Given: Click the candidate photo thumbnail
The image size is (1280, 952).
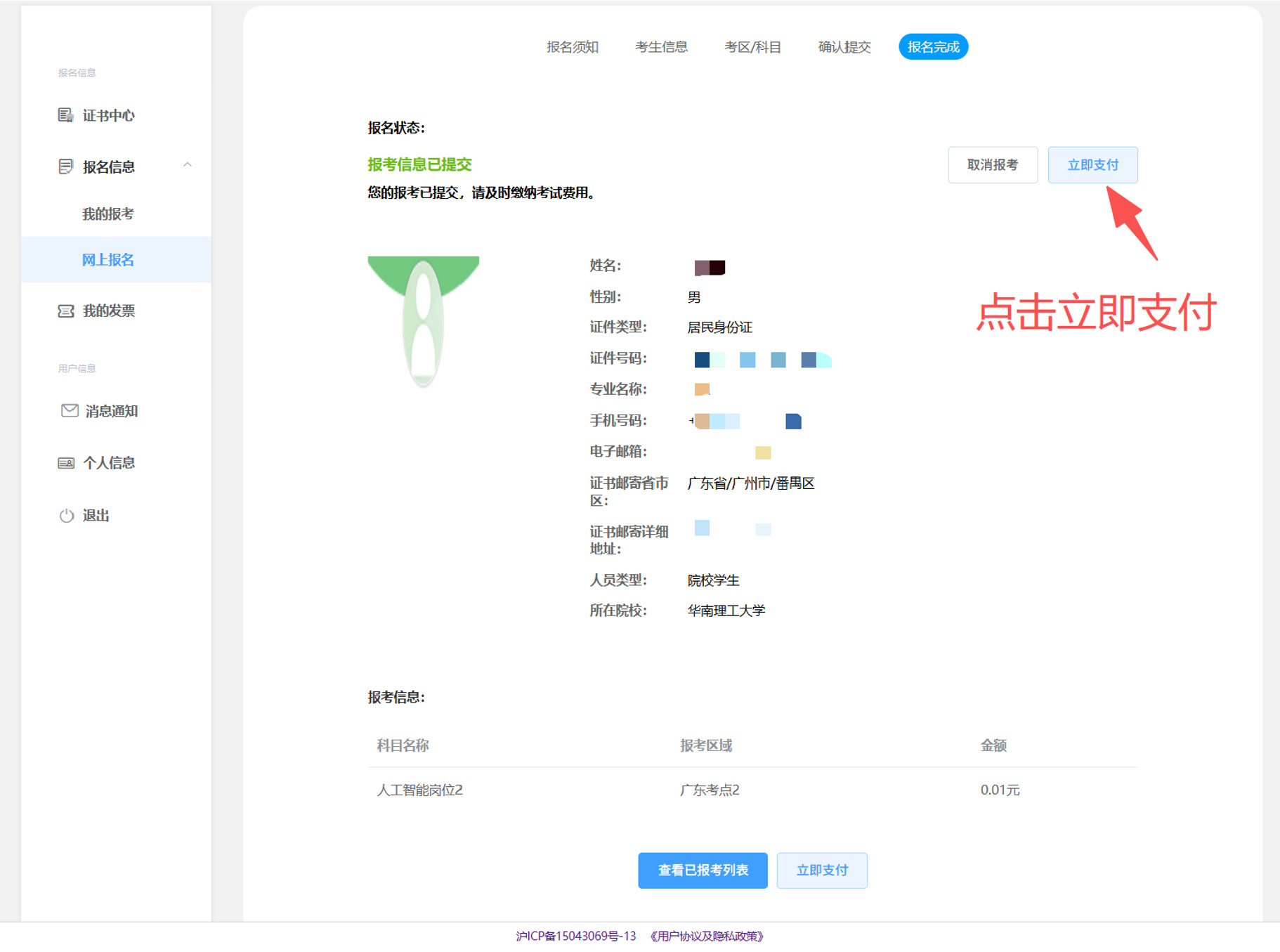Looking at the screenshot, I should (424, 322).
